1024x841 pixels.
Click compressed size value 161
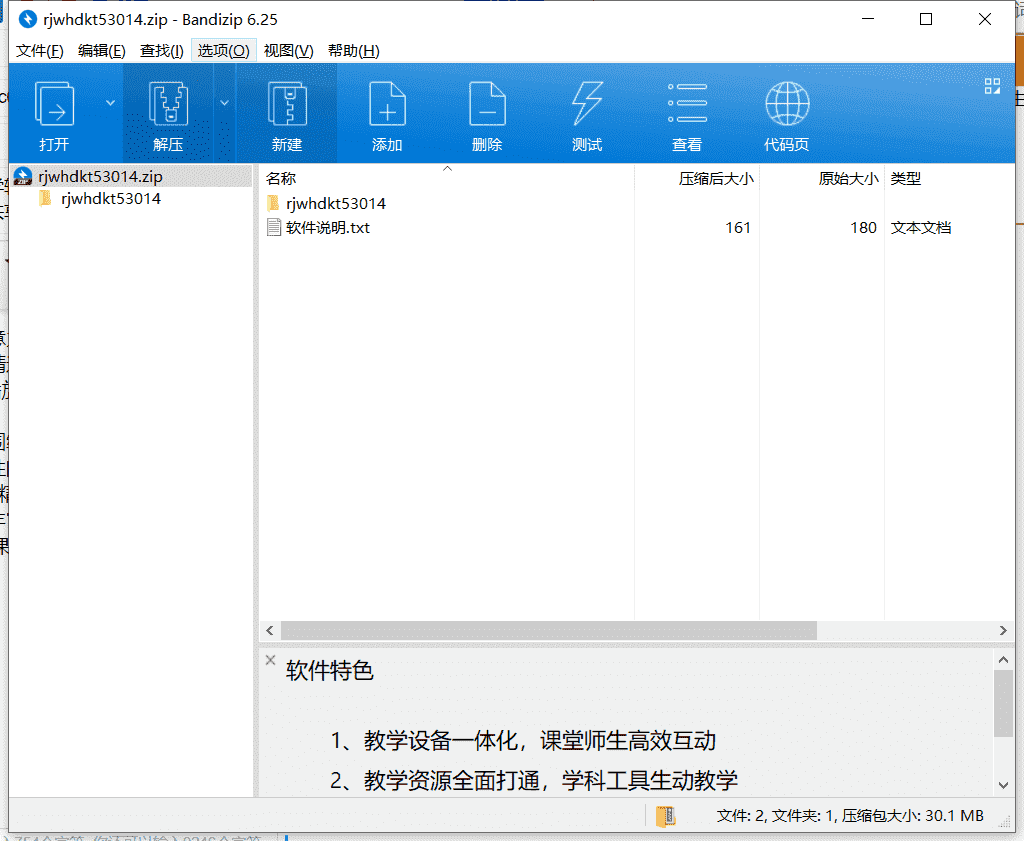pyautogui.click(x=738, y=227)
